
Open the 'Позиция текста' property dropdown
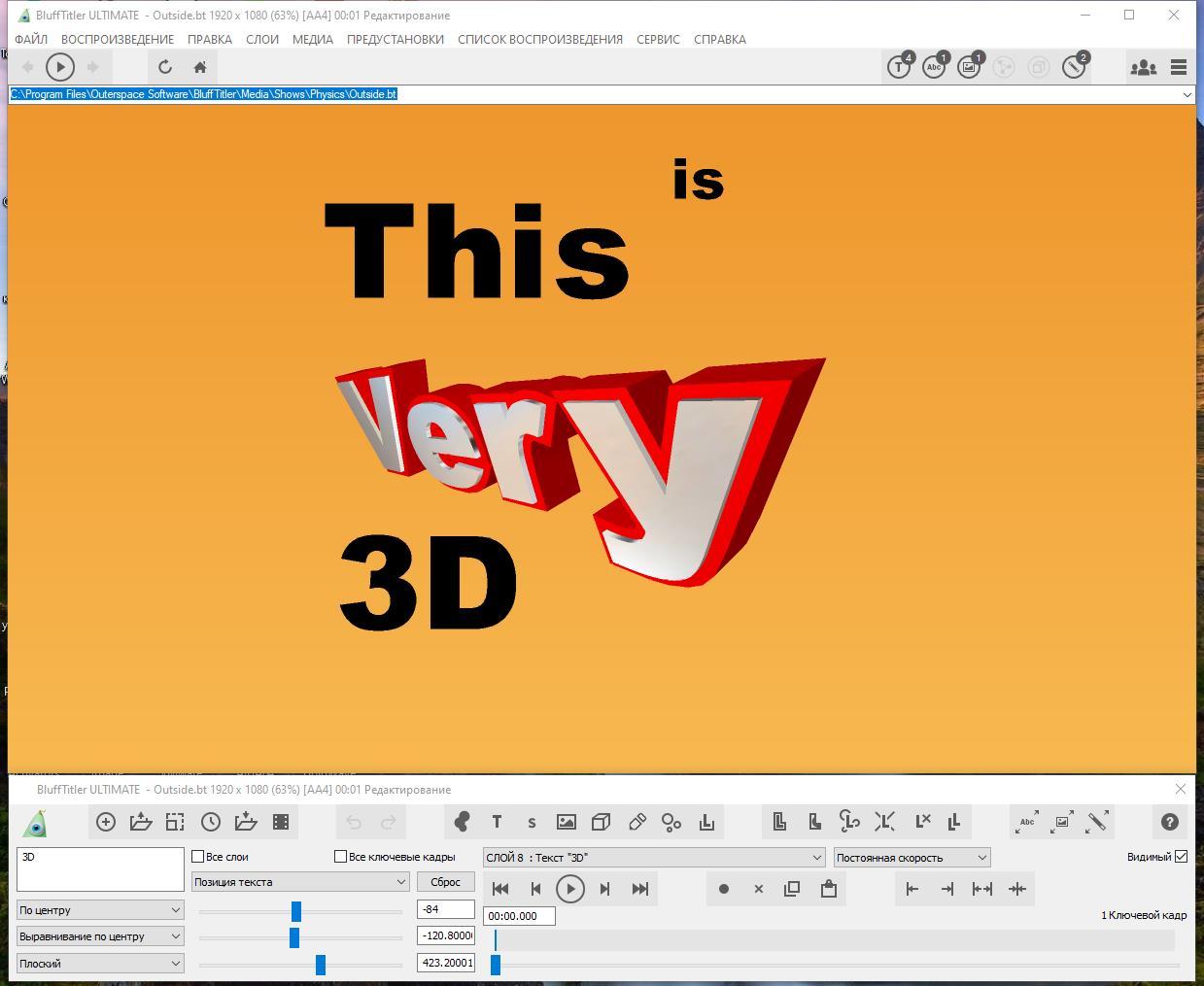(x=300, y=882)
